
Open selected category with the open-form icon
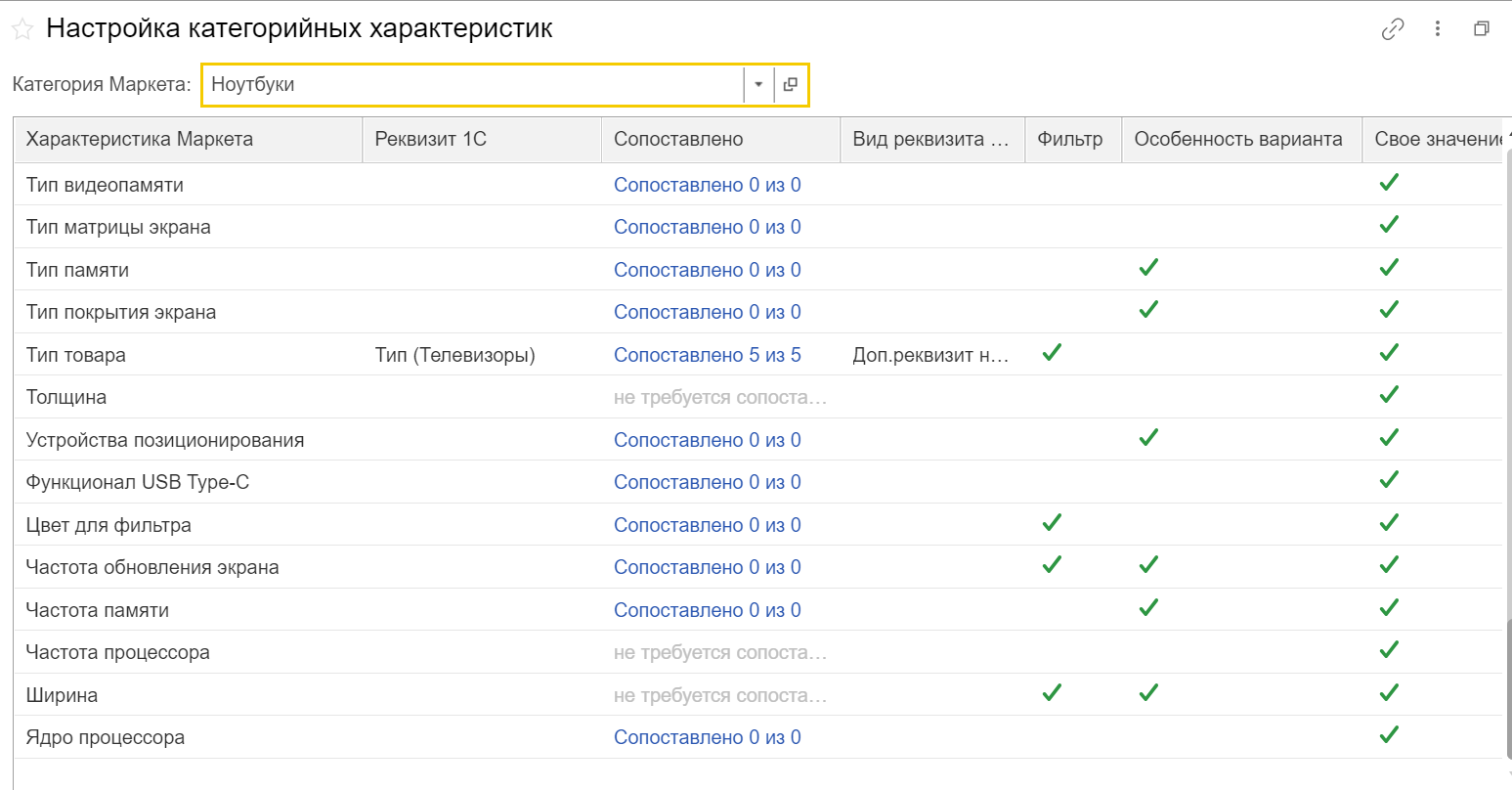pos(791,84)
